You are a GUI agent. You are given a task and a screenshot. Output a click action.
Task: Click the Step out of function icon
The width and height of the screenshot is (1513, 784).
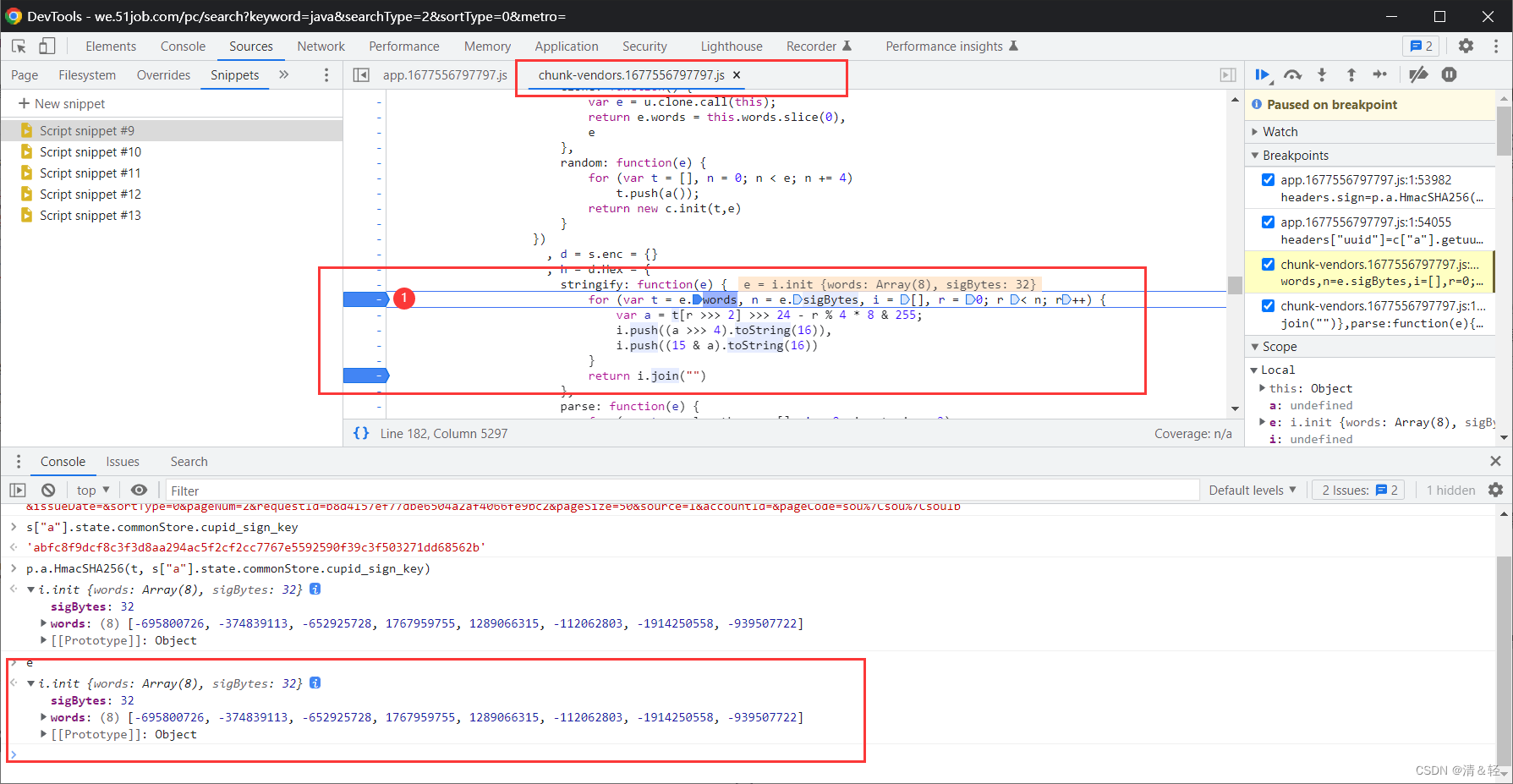click(1351, 75)
